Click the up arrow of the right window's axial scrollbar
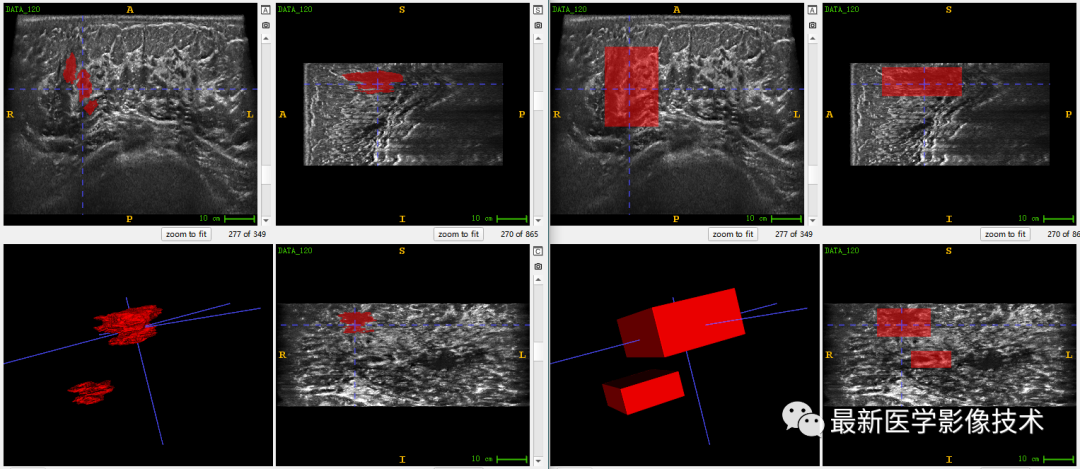Image resolution: width=1080 pixels, height=469 pixels. point(813,39)
